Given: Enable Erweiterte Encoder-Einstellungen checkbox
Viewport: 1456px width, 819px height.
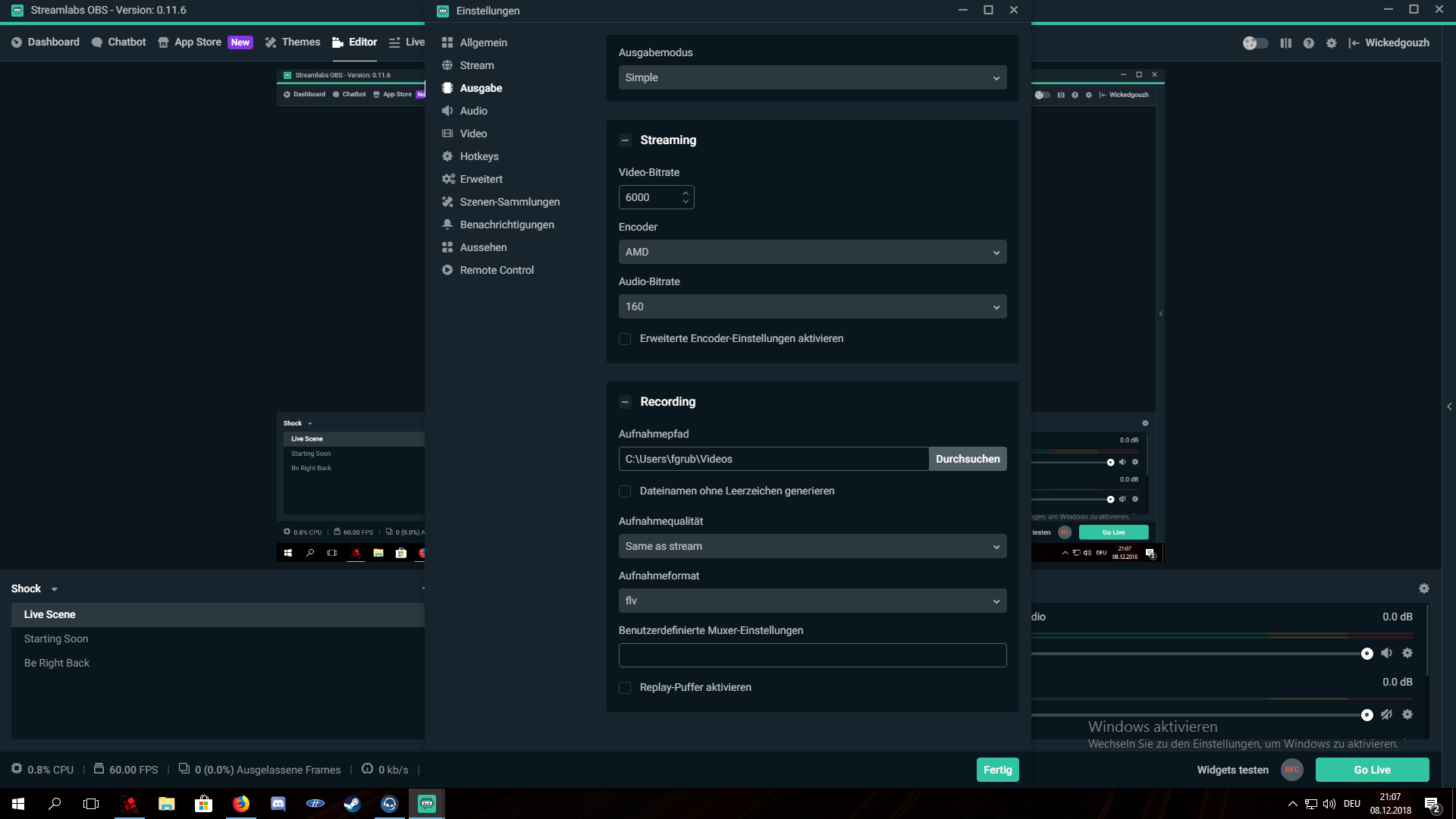Looking at the screenshot, I should tap(625, 339).
